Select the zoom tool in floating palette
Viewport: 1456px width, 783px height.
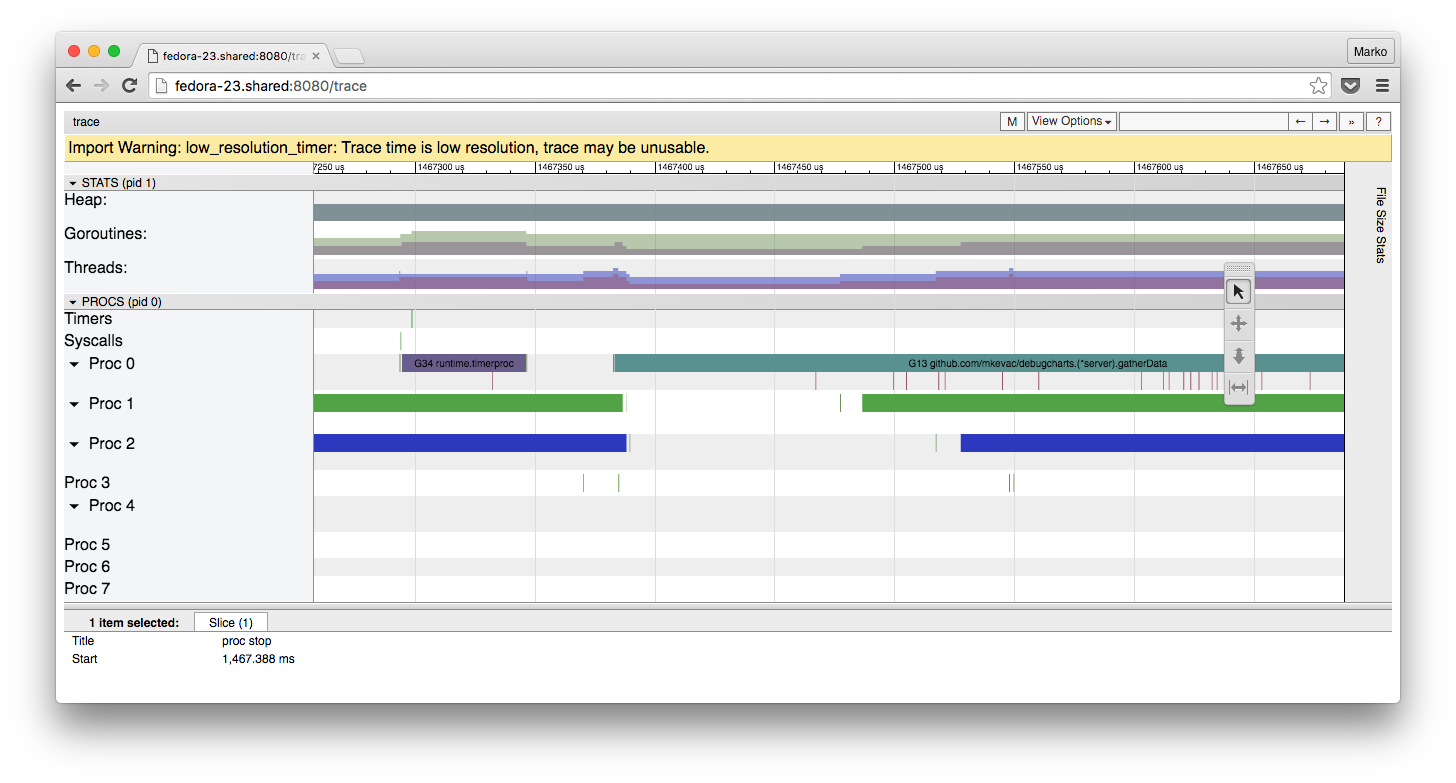click(1239, 356)
